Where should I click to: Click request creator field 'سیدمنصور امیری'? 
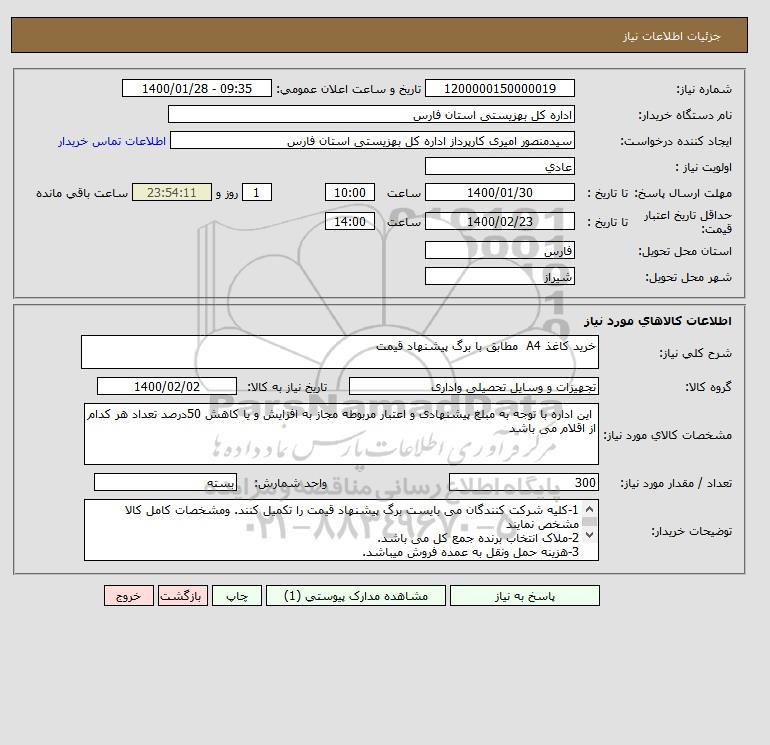click(372, 140)
